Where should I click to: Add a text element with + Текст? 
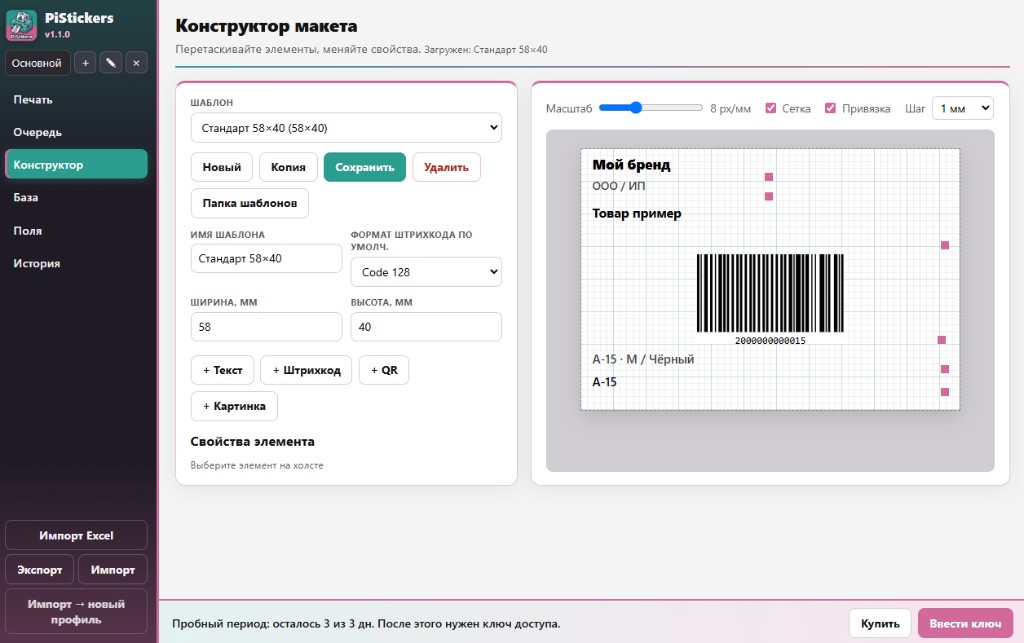click(222, 370)
